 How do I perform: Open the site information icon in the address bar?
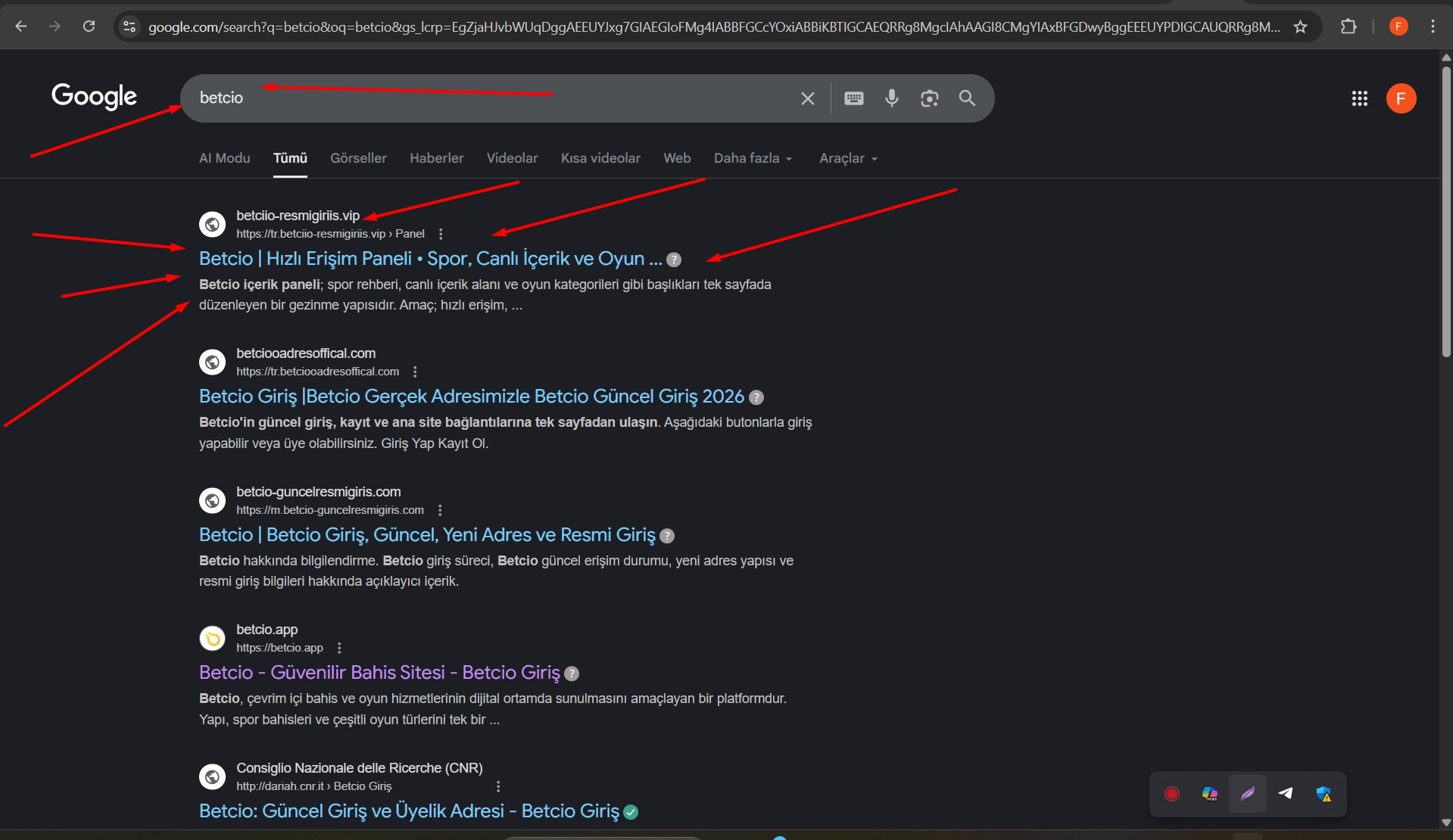coord(129,26)
